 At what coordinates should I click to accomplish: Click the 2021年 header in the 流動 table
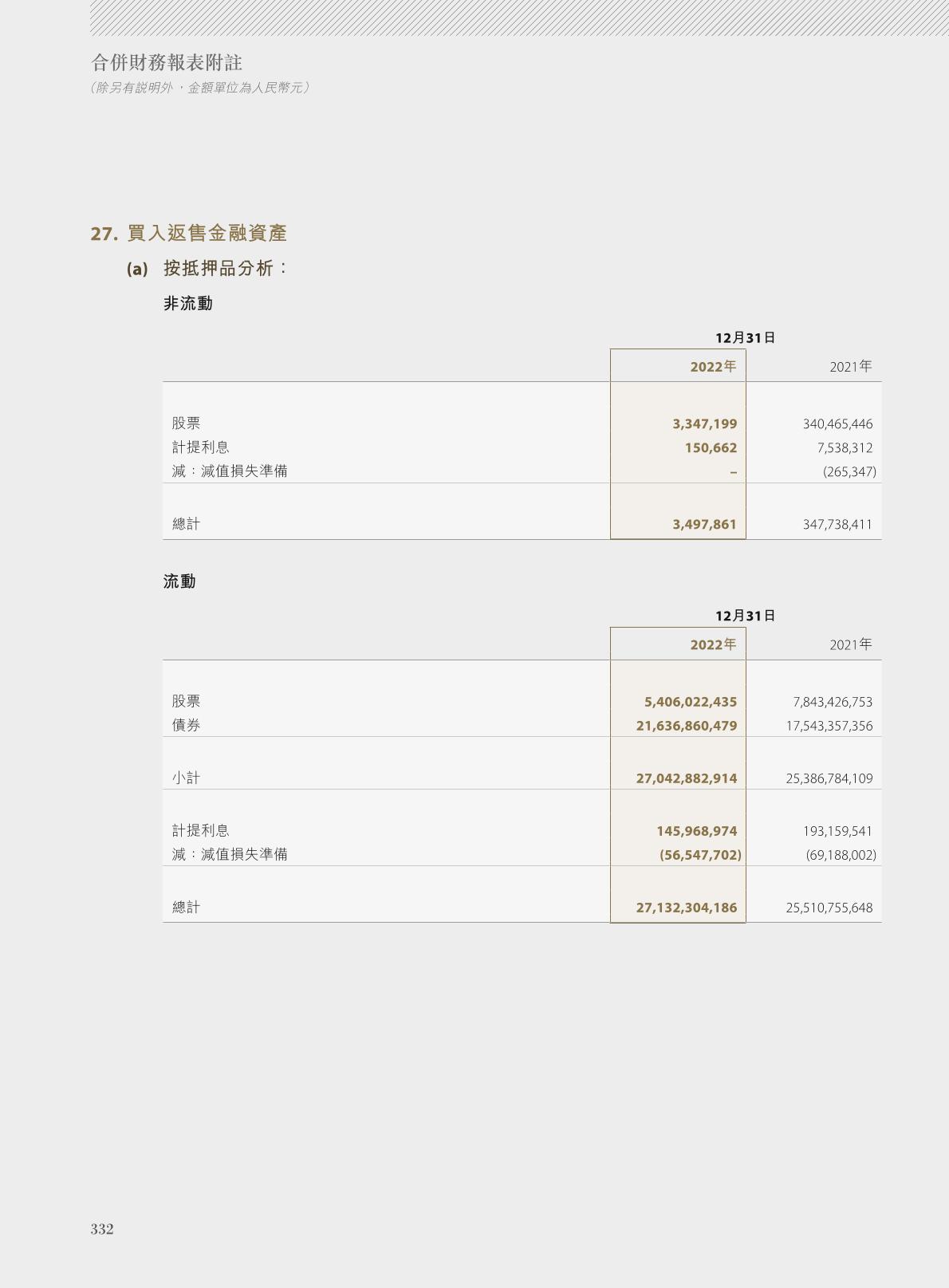[850, 644]
